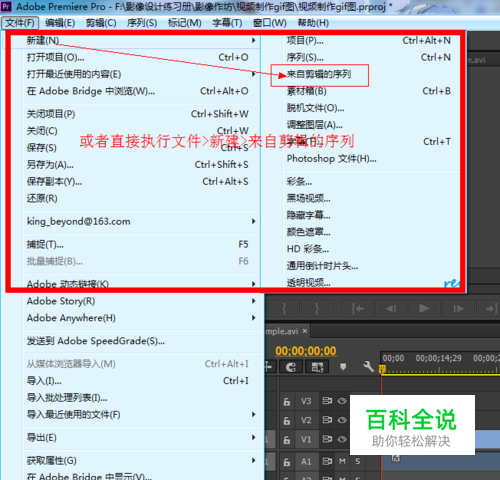Image resolution: width=500 pixels, height=480 pixels.
Task: Expand Adobe Anywhere(H) submenu arrow
Action: tap(254, 318)
